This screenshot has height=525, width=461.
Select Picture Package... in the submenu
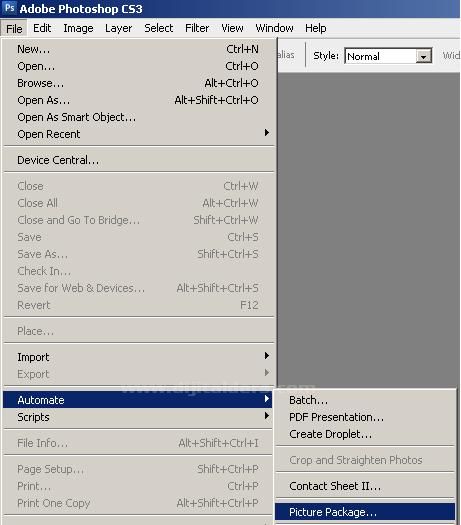pyautogui.click(x=365, y=512)
